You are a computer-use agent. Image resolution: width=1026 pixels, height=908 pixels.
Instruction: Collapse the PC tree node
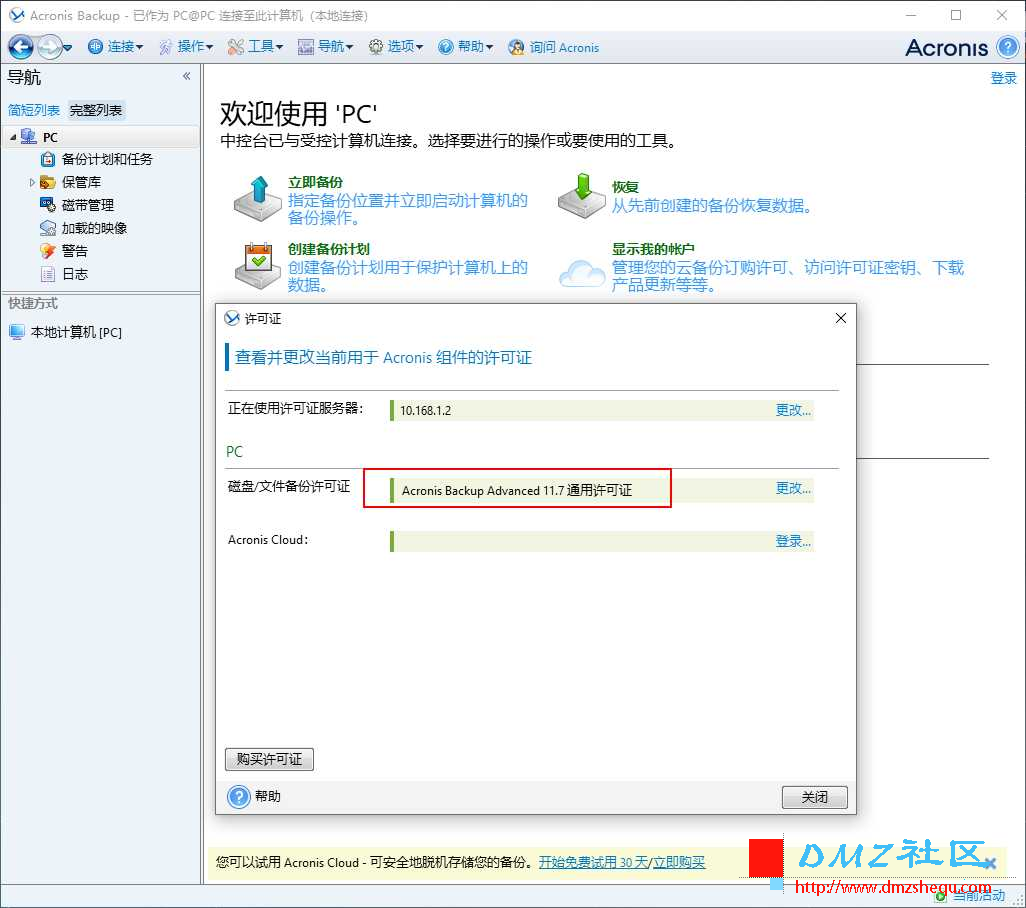pyautogui.click(x=13, y=137)
